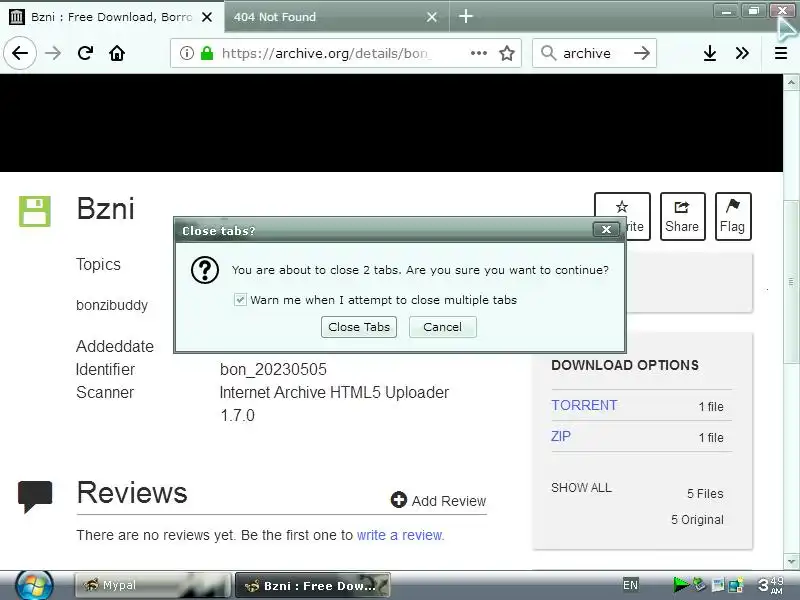Uncheck warn when closing multiple tabs

240,299
